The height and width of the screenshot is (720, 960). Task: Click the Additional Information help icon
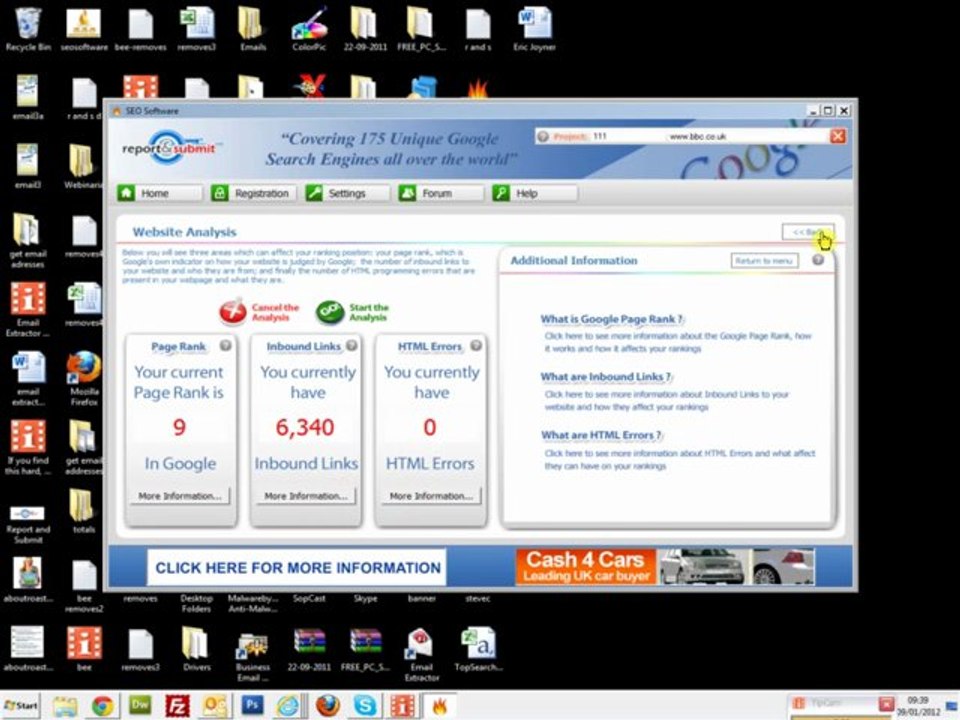818,260
